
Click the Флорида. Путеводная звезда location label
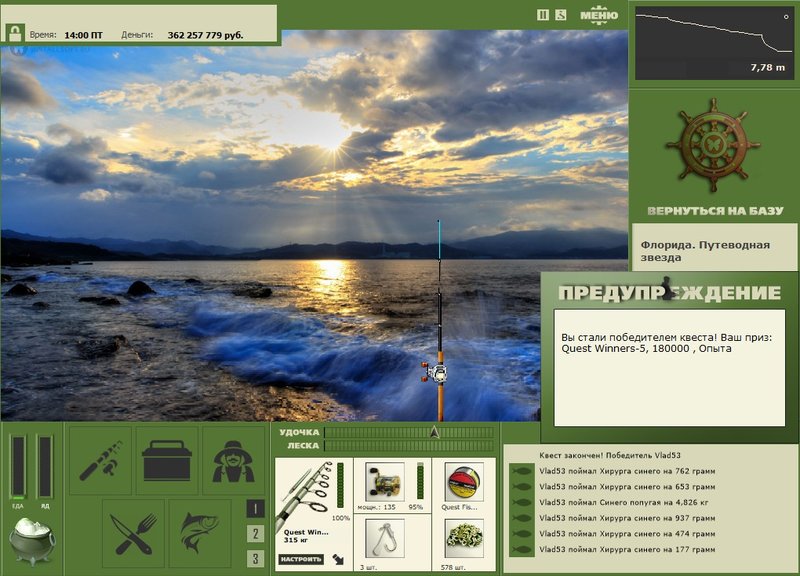tap(705, 251)
